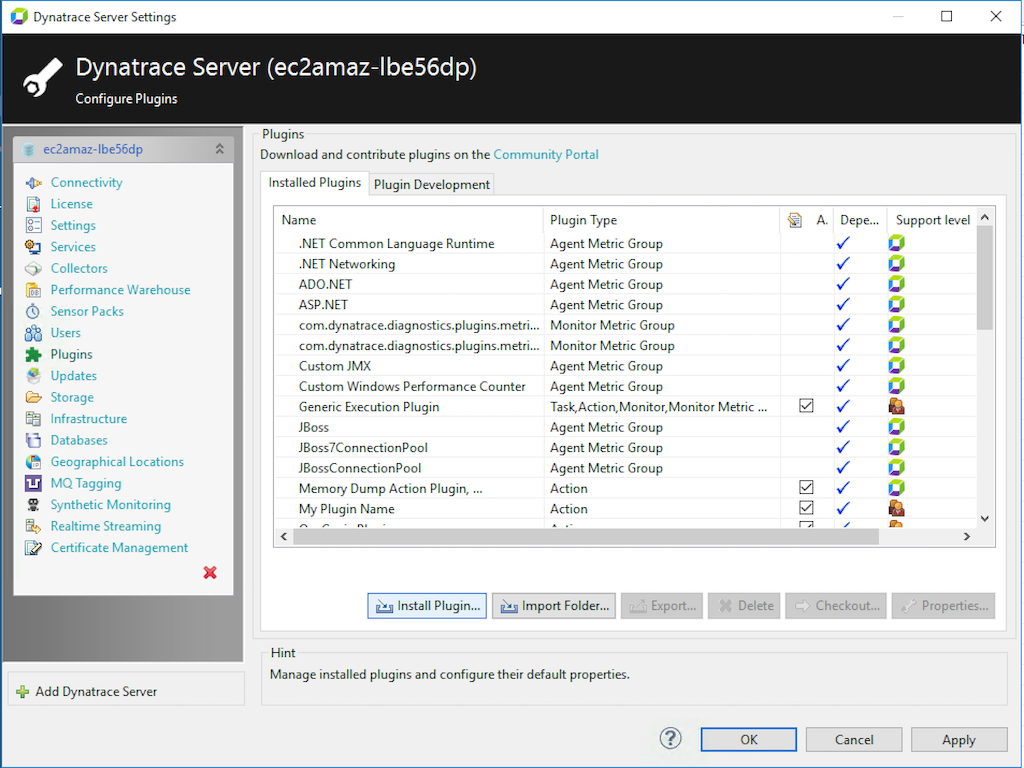Open Realtime Streaming icon
Image resolution: width=1024 pixels, height=768 pixels.
click(33, 526)
